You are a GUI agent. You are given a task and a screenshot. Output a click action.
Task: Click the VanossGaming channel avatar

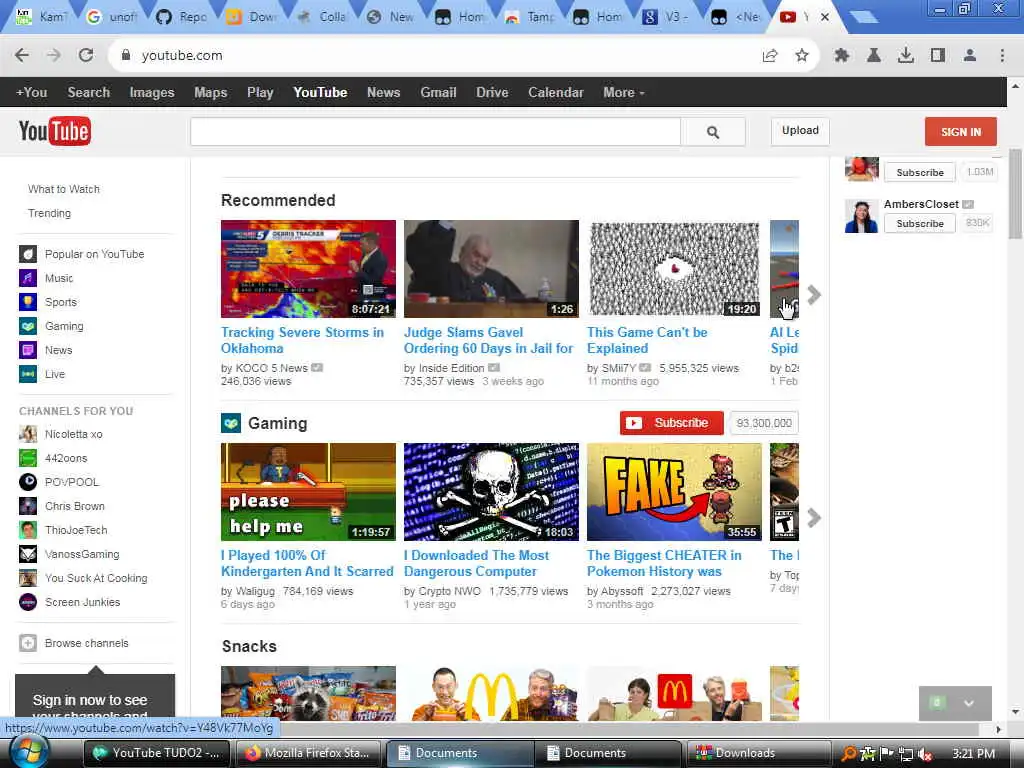click(28, 554)
